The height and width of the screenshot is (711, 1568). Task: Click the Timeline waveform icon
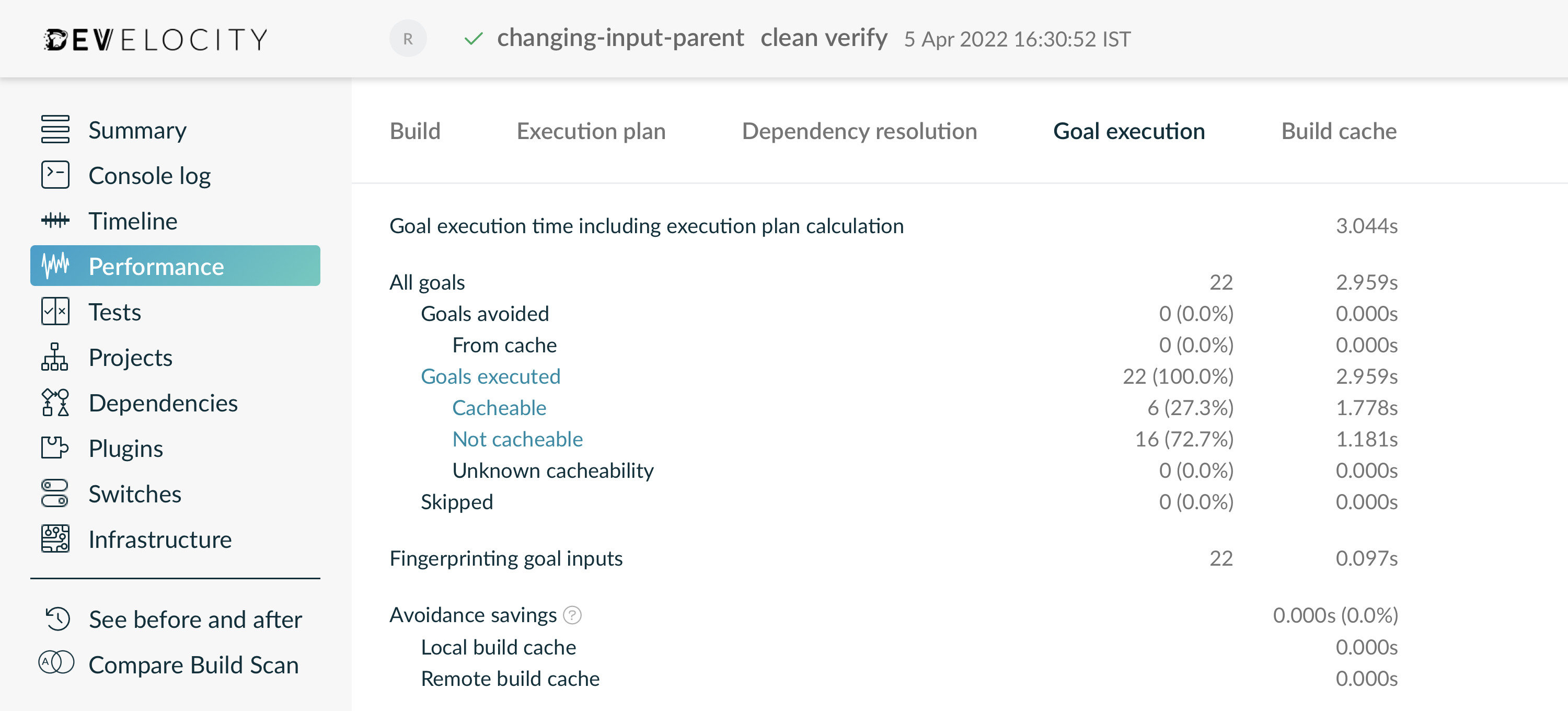click(55, 221)
